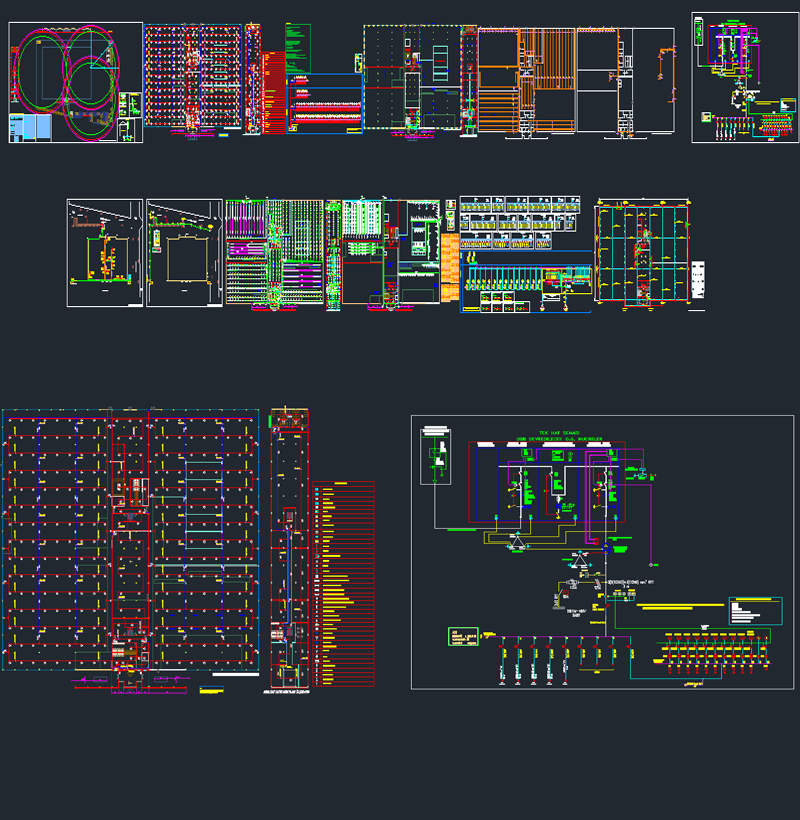Screen dimensions: 800x820
Task: Click the yellow dashed-border floor plan
Action: pos(410,77)
